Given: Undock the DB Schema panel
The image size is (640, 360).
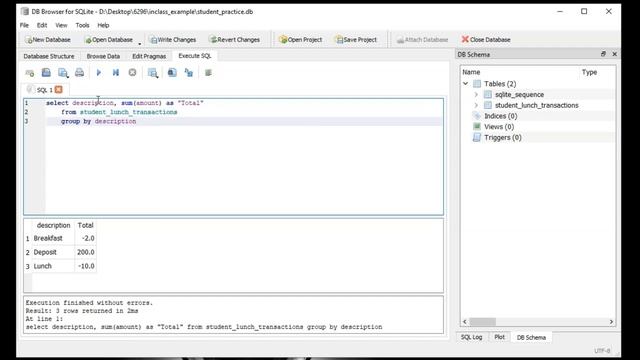Looking at the screenshot, I should pos(603,54).
